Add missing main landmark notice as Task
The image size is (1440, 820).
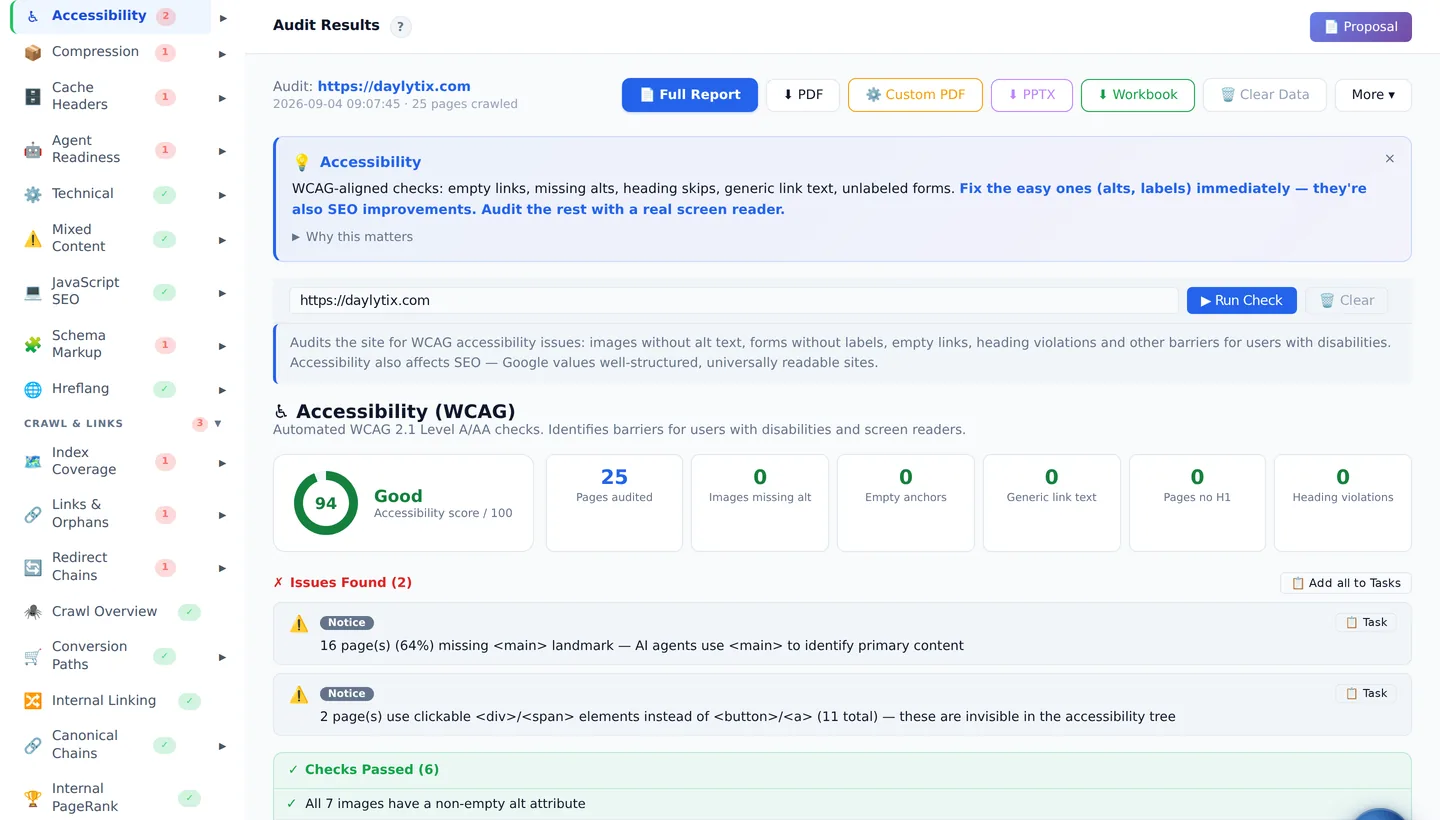coord(1367,623)
